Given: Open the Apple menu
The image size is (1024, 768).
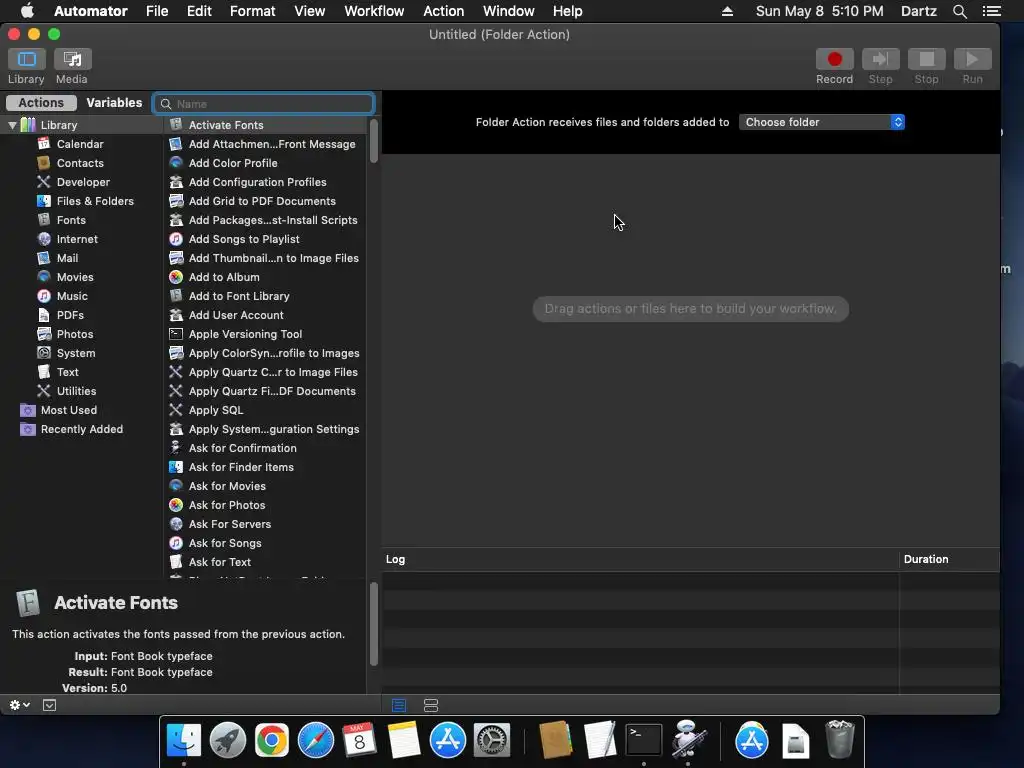Looking at the screenshot, I should coord(27,11).
